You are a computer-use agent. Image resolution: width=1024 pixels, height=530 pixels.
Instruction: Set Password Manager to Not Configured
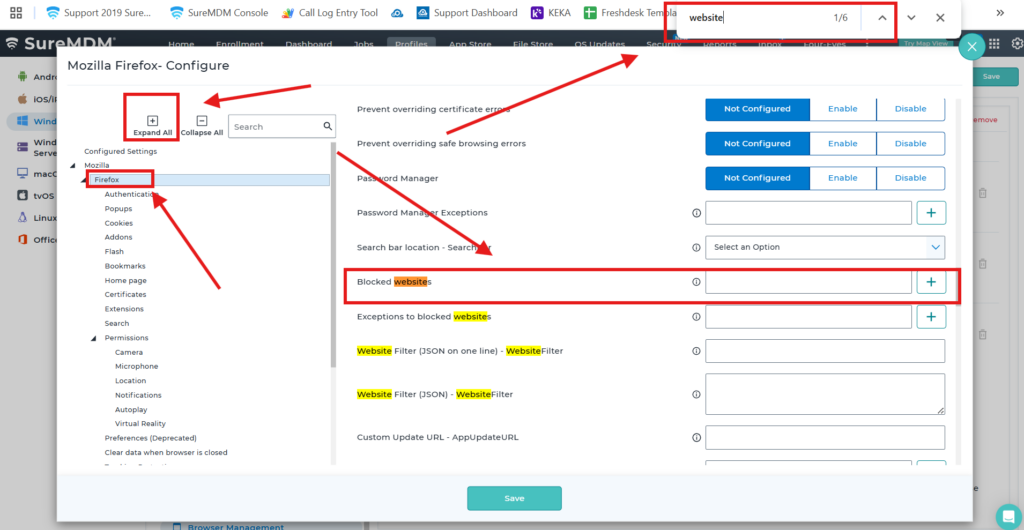(758, 178)
